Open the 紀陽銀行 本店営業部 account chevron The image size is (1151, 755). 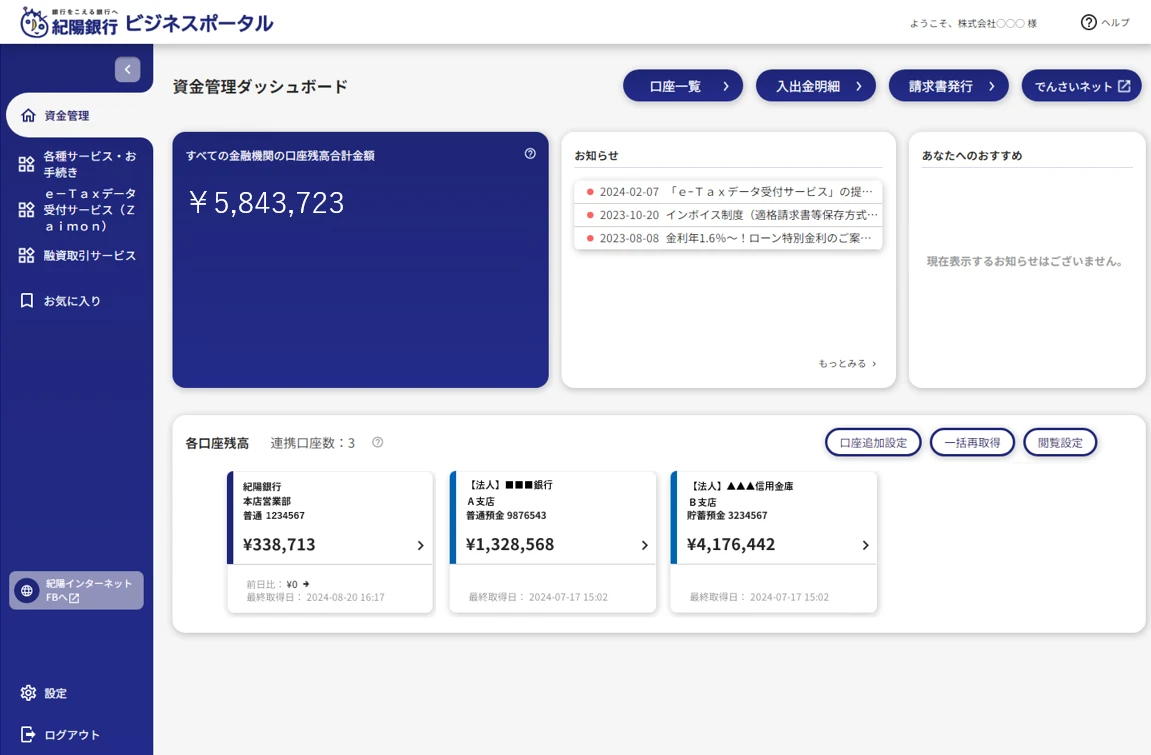pos(421,545)
